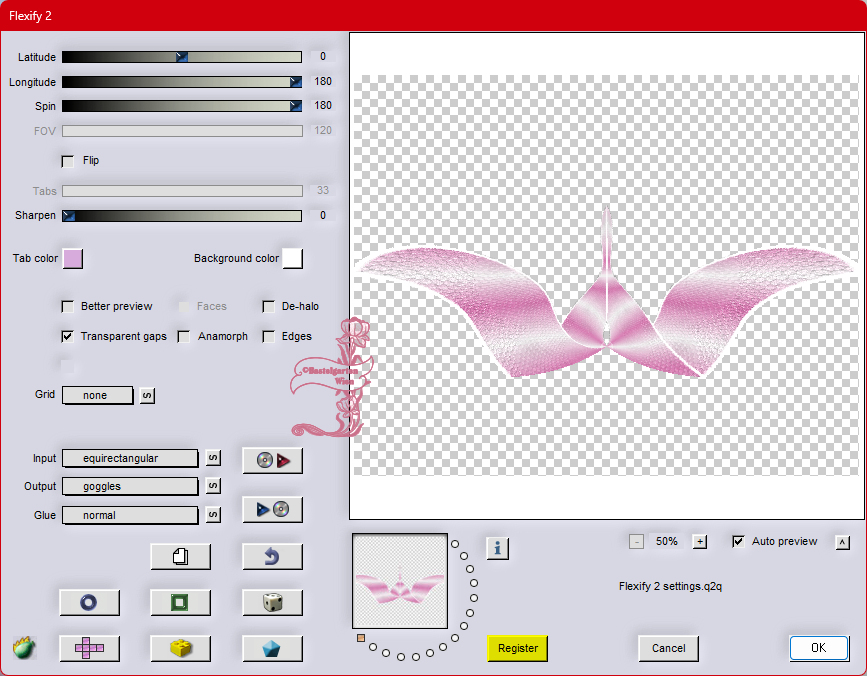Click the pink cross cube-net button
The width and height of the screenshot is (867, 676).
pos(89,648)
